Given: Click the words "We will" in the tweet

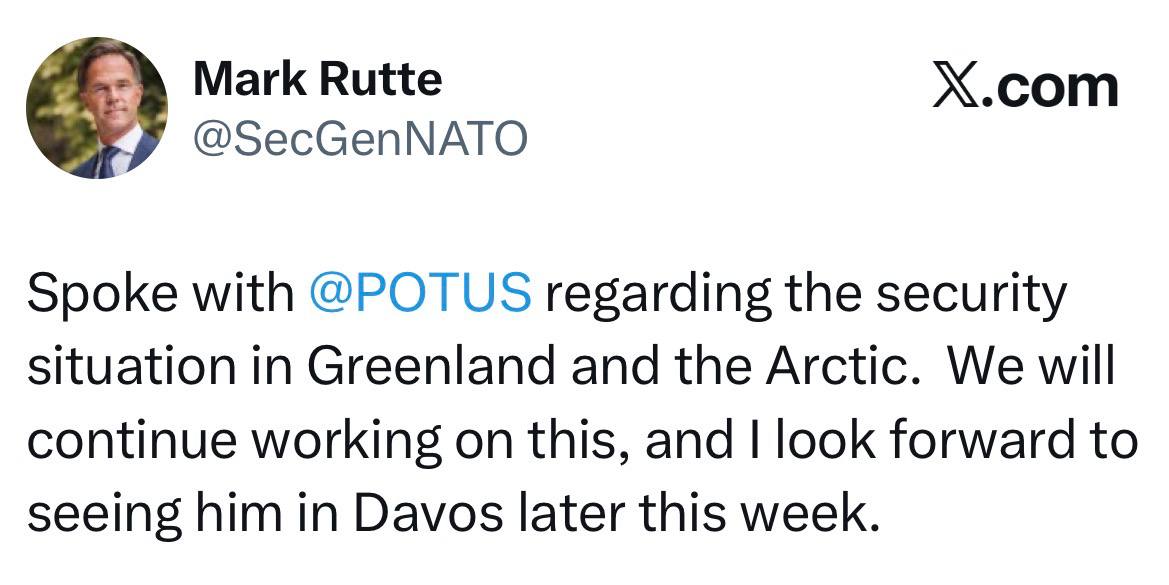Looking at the screenshot, I should click(1030, 369).
